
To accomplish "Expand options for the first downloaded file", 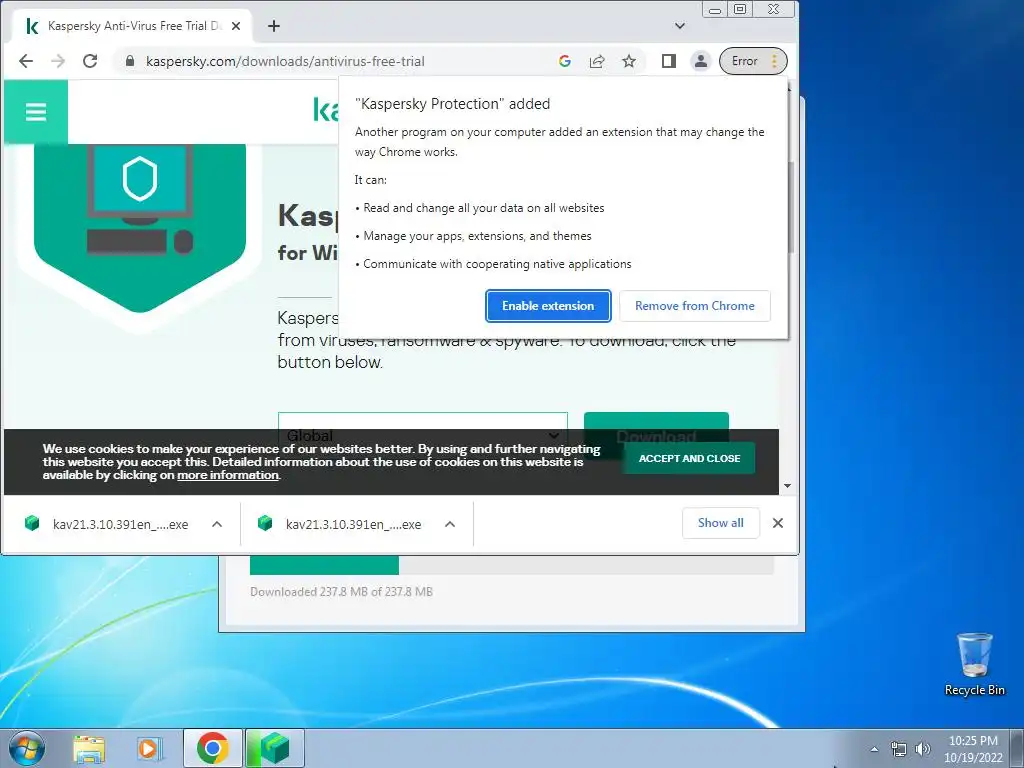I will [x=217, y=524].
